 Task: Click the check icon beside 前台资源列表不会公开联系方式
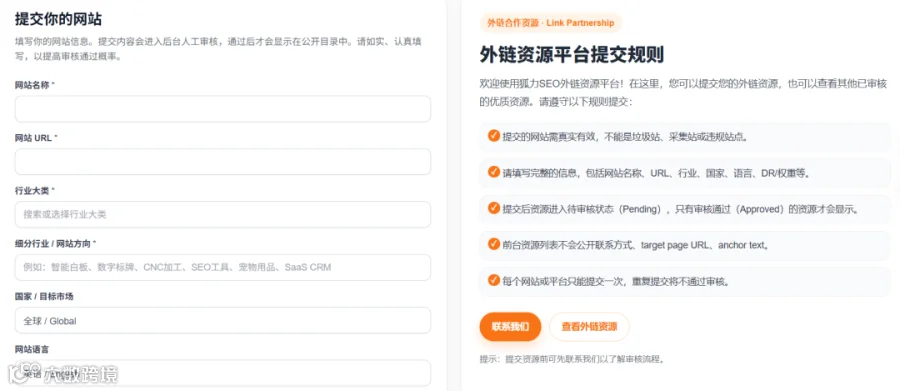coord(494,244)
